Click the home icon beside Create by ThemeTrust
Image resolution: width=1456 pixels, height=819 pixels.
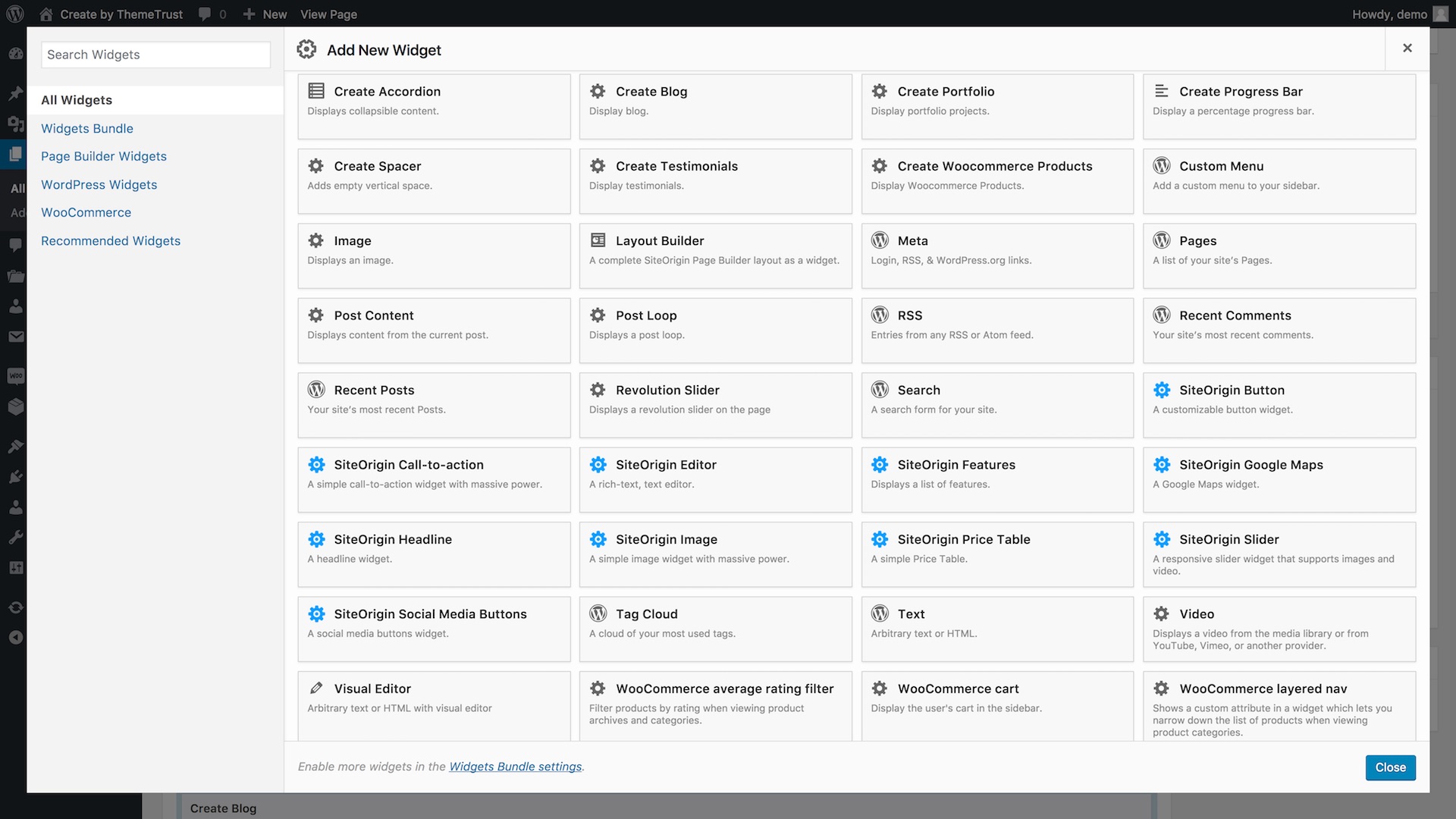[46, 14]
